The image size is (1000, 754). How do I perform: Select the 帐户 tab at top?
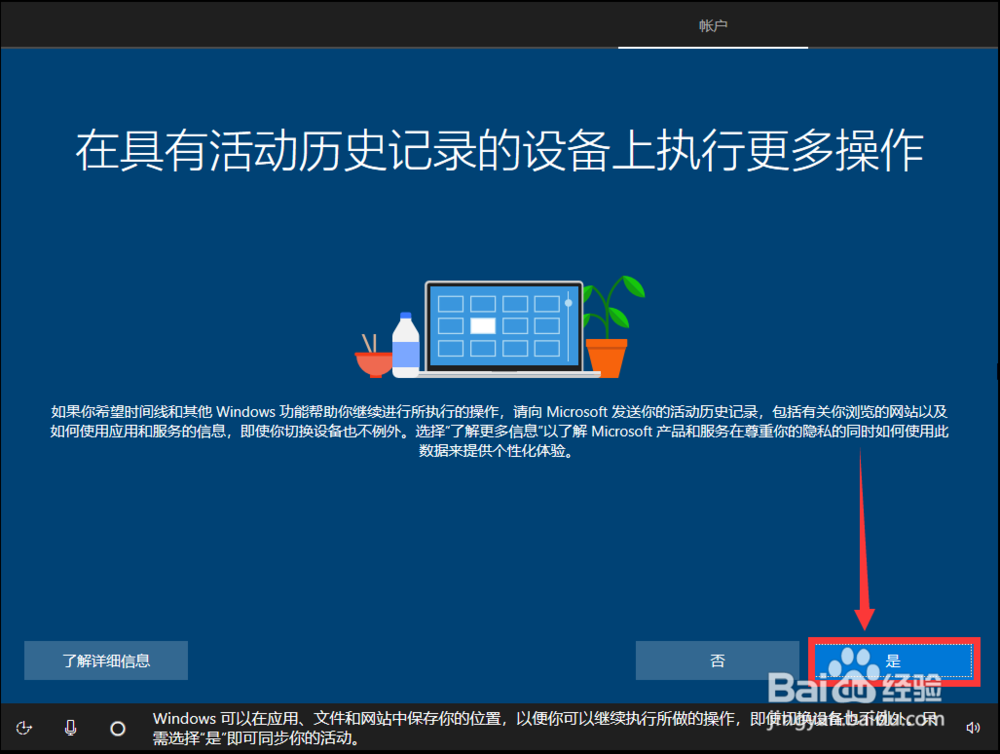pos(712,26)
